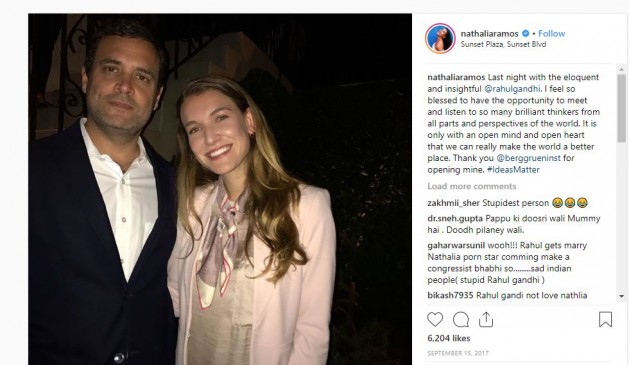Save the post with the bookmark icon
Viewport: 629px width, 365px height.
(x=605, y=319)
